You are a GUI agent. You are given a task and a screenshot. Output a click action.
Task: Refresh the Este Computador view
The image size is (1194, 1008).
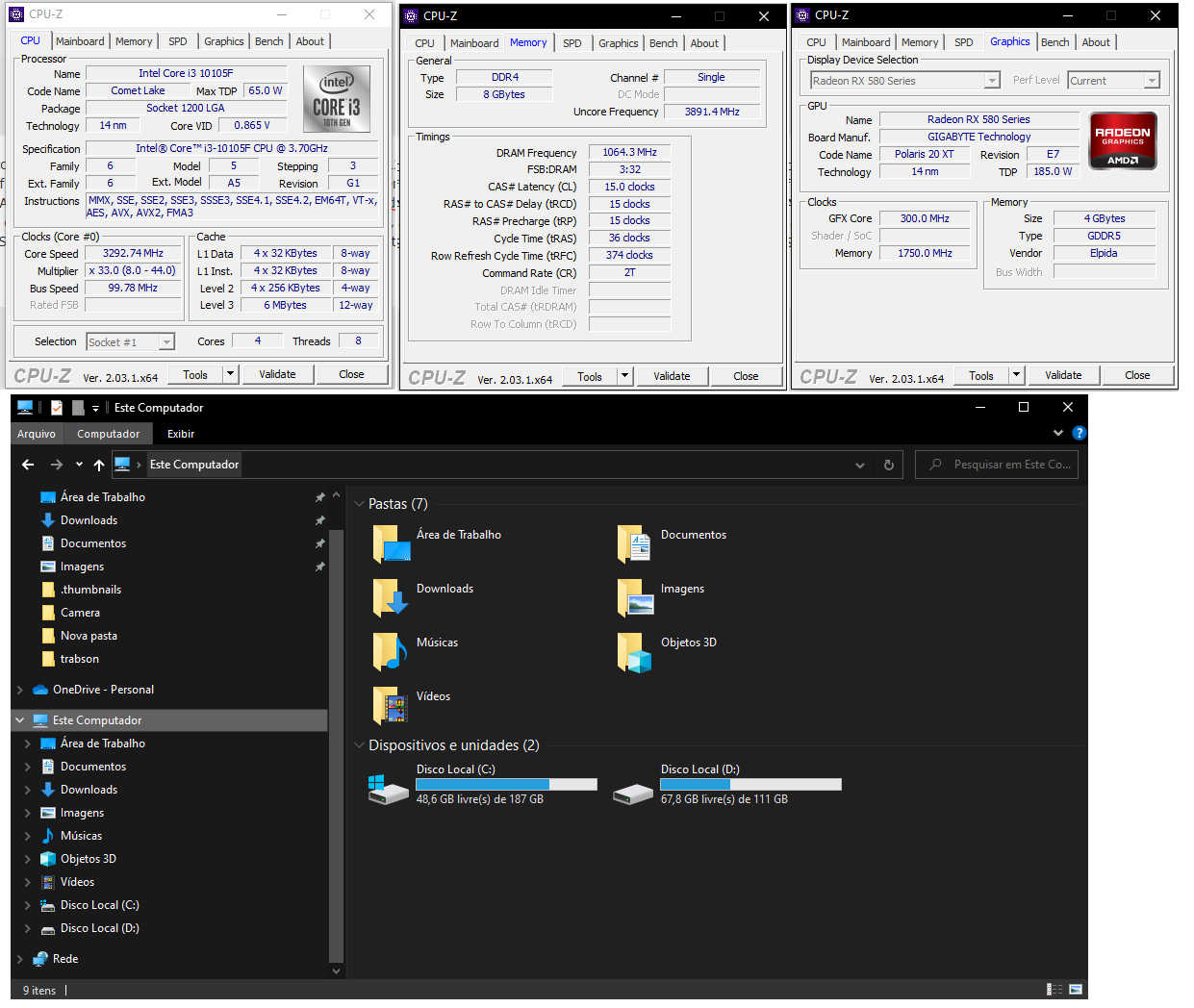889,465
